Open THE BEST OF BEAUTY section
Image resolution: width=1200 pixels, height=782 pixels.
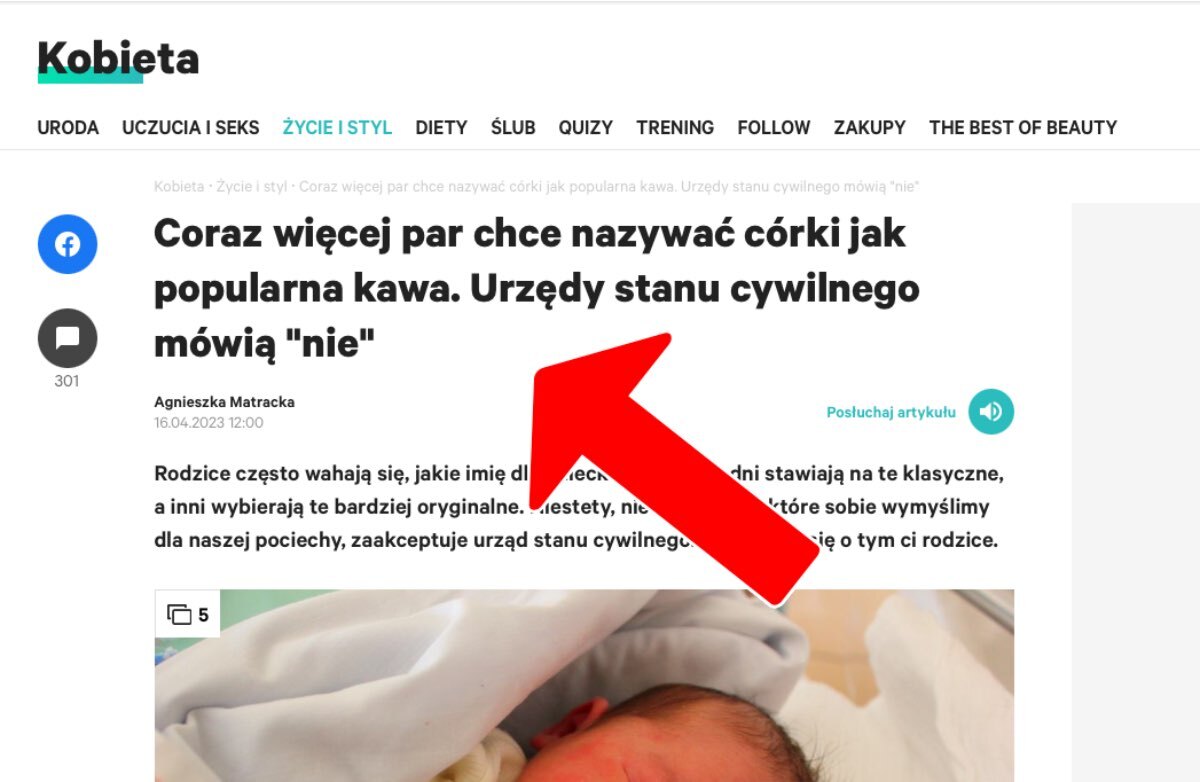point(1023,128)
